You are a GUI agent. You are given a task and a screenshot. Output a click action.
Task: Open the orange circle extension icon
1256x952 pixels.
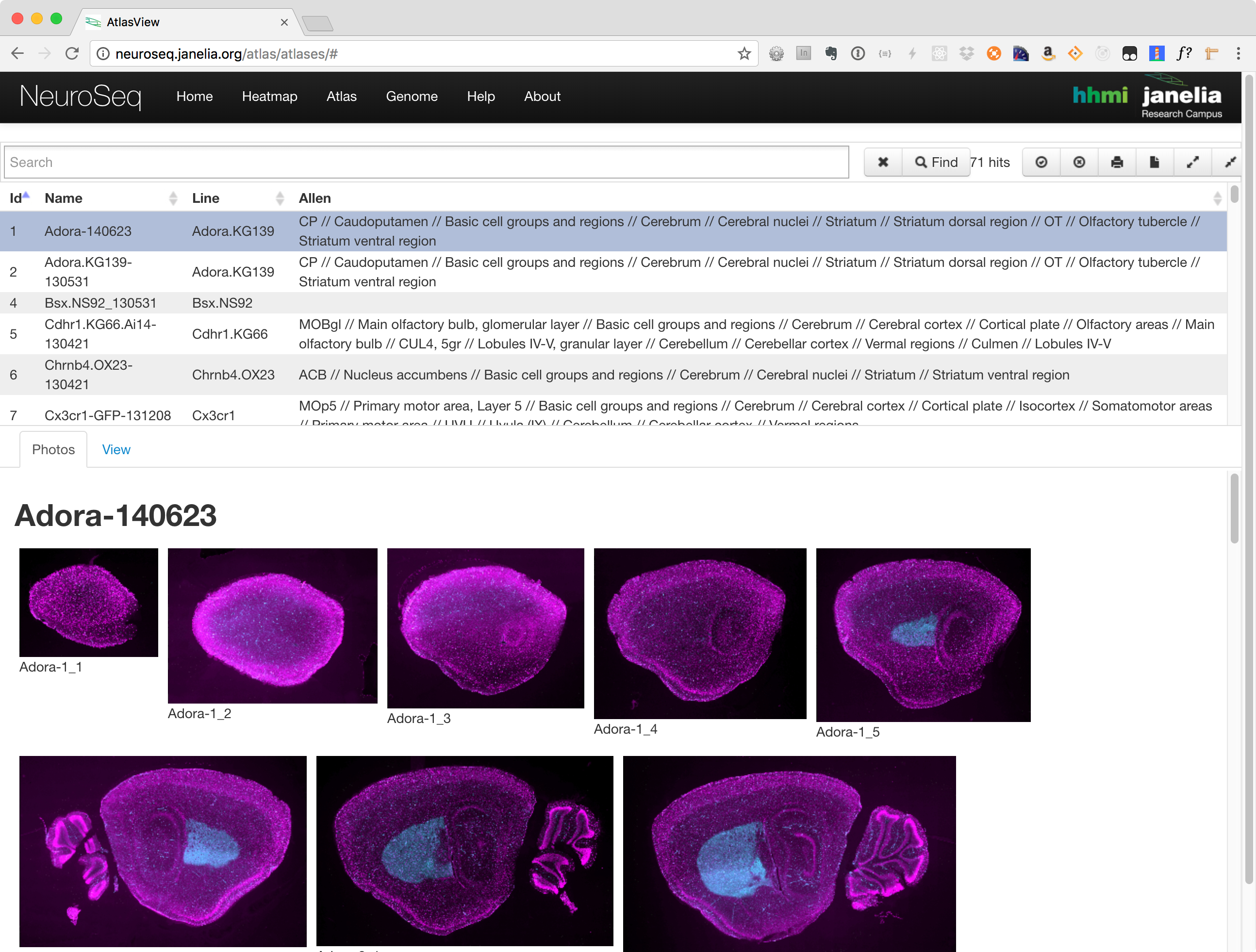[x=993, y=53]
